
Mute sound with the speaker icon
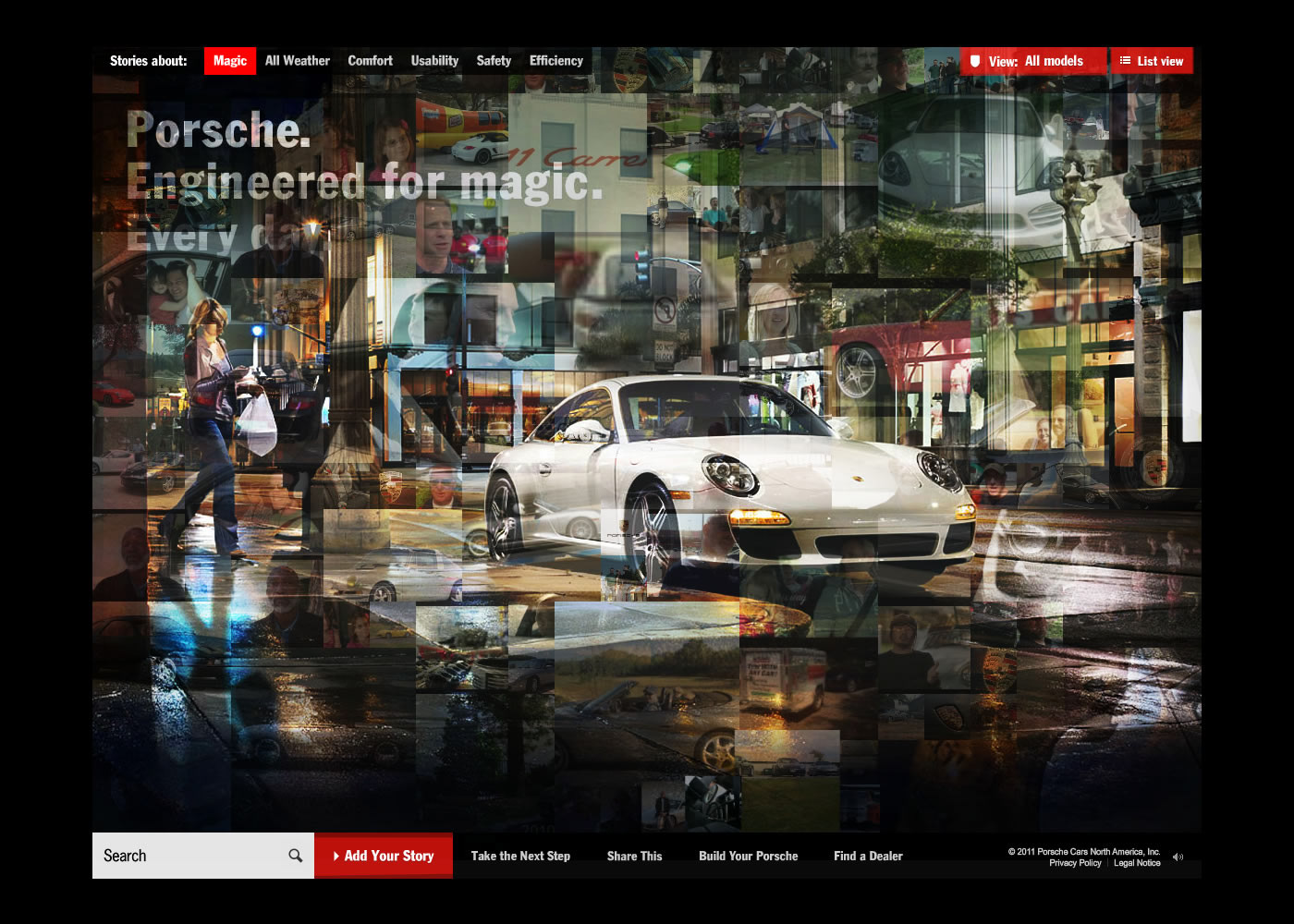coord(1178,857)
